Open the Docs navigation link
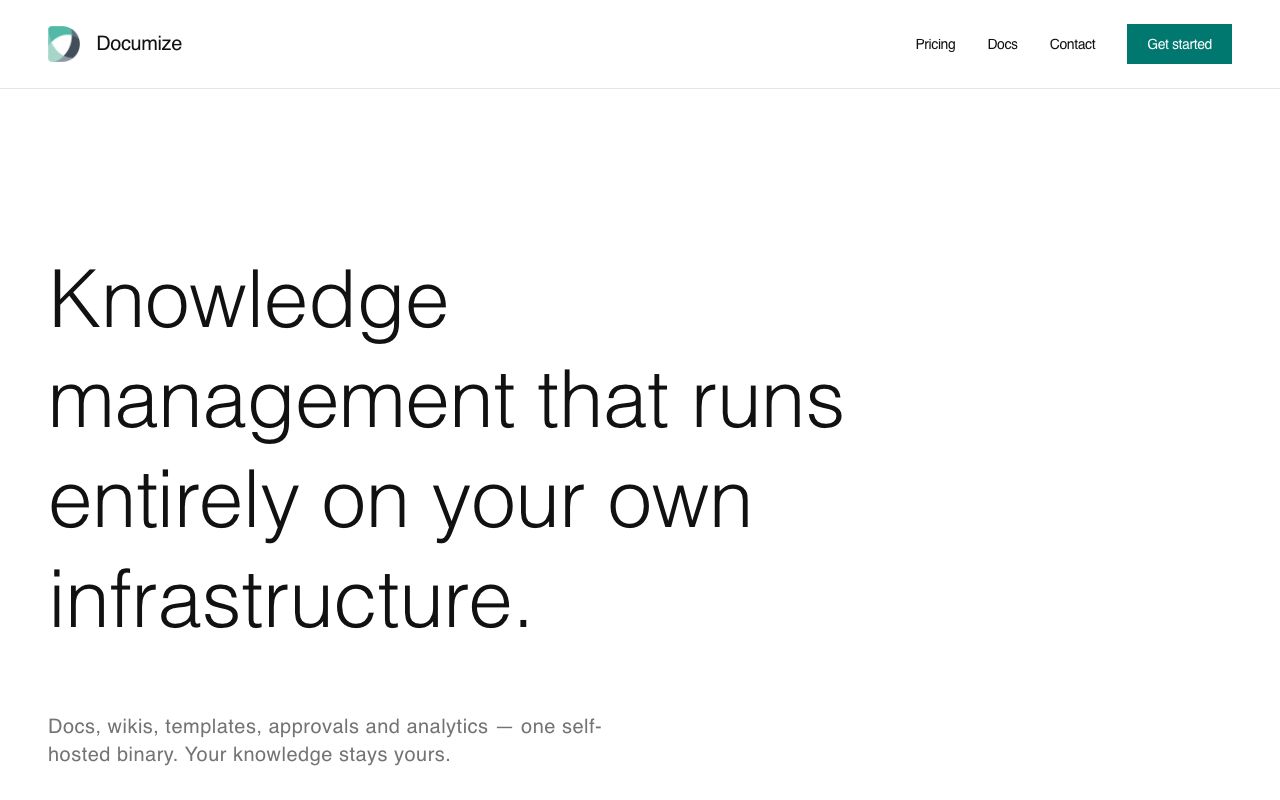Image resolution: width=1280 pixels, height=800 pixels. click(1002, 44)
